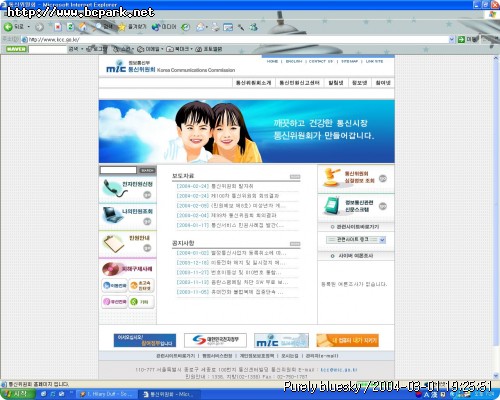Click the Forward arrow icon
This screenshot has height=400, width=500.
39,27
